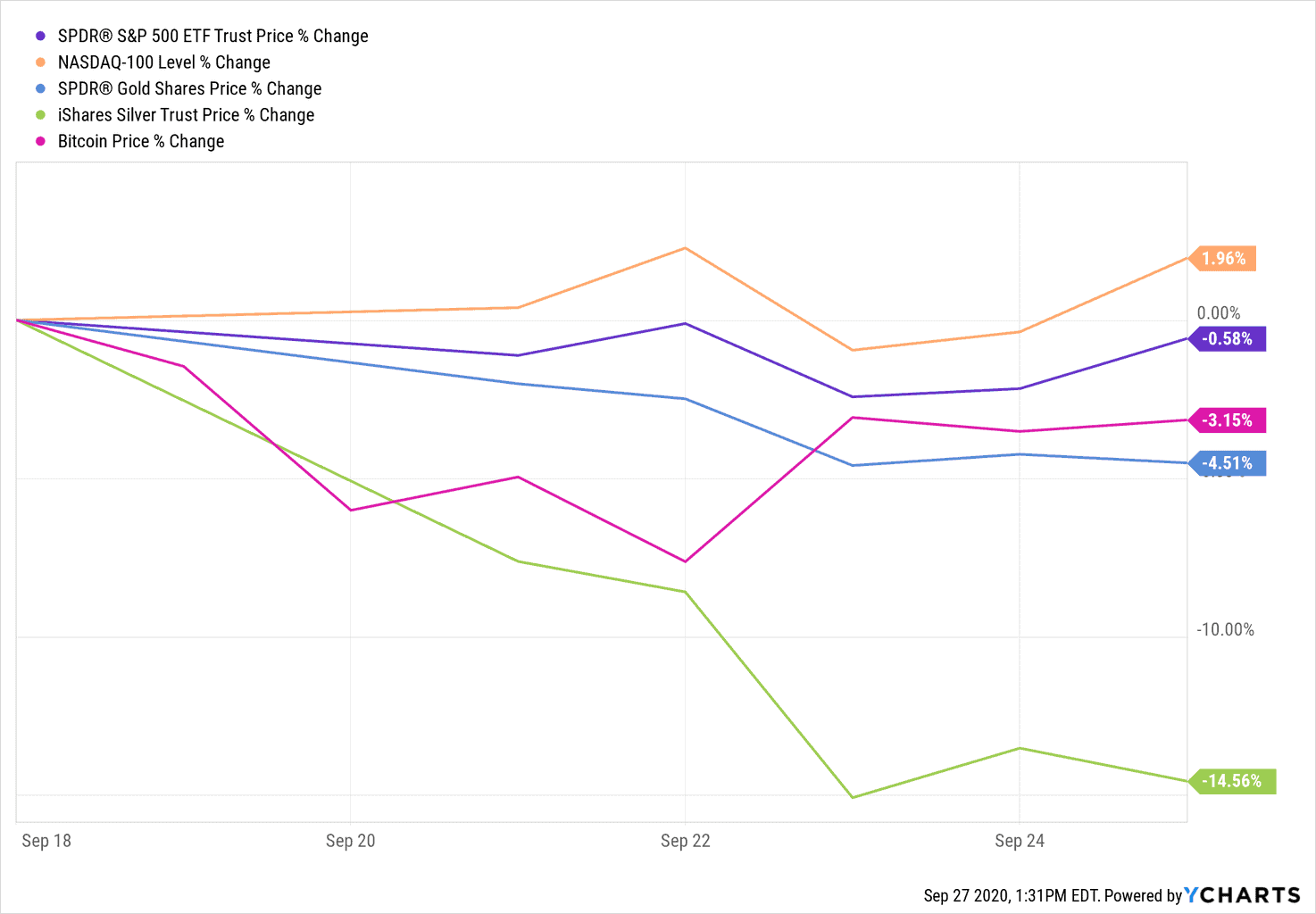1316x914 pixels.
Task: Click the blue -4.51% value tag
Action: [1228, 463]
